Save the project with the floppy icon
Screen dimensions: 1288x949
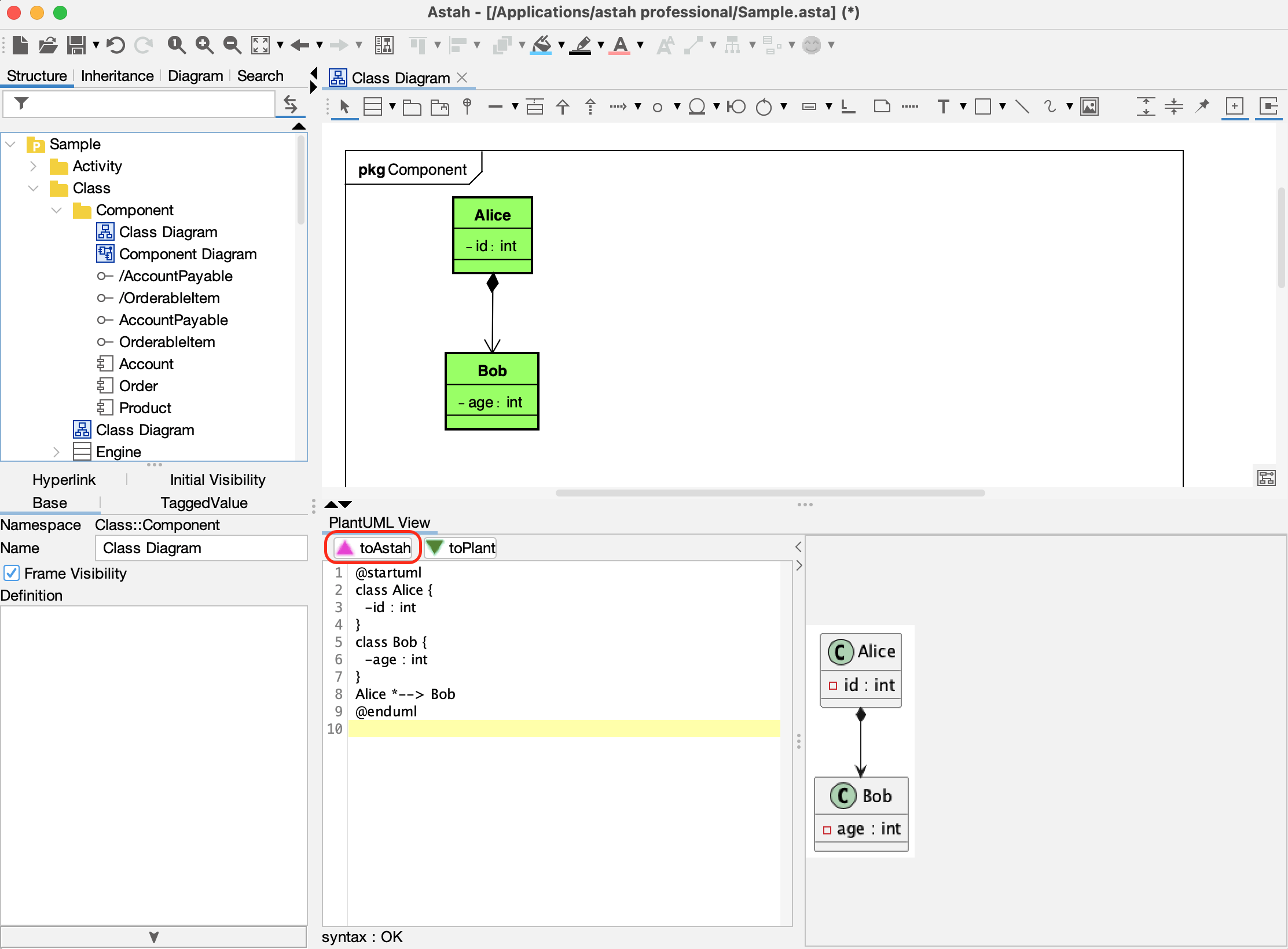tap(76, 45)
